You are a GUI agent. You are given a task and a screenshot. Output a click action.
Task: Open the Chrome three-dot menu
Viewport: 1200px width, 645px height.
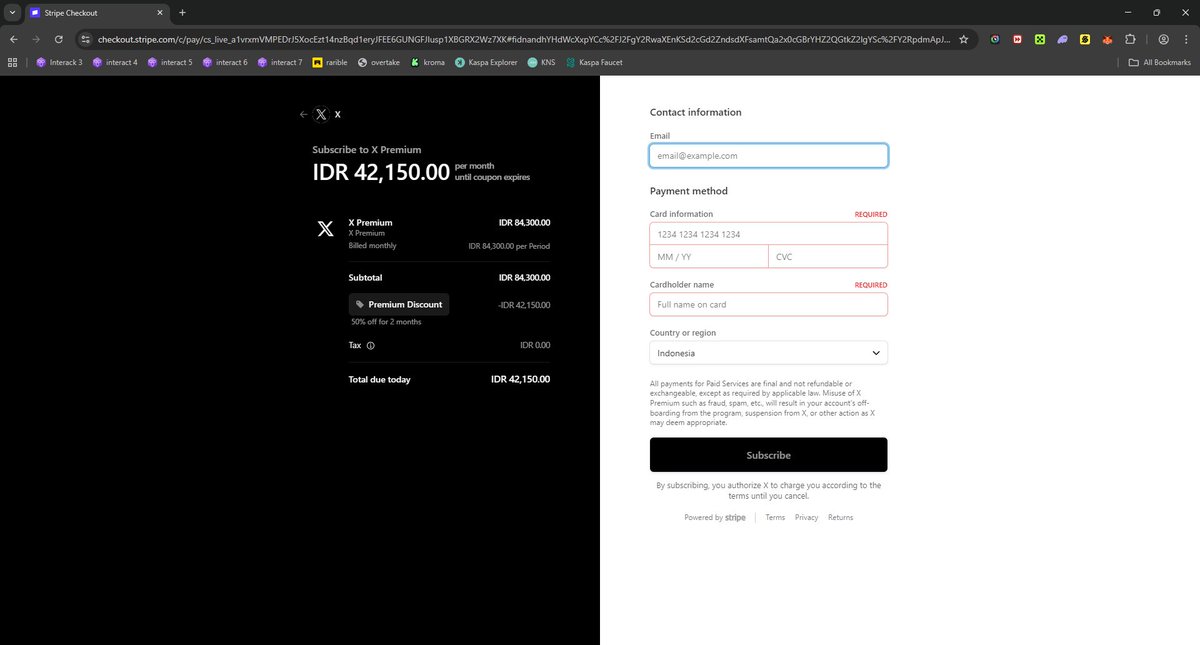(x=1186, y=40)
